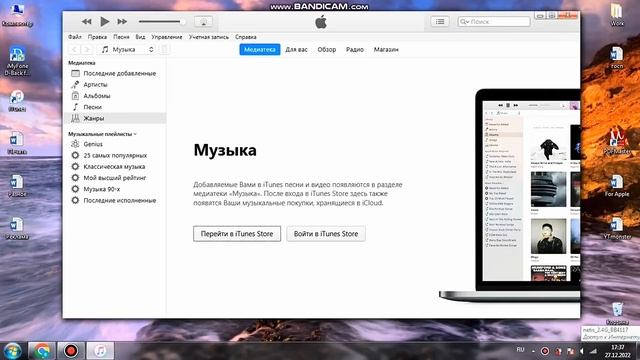Click the network signal tray icon
Screen dimensions: 640x360
point(593,351)
